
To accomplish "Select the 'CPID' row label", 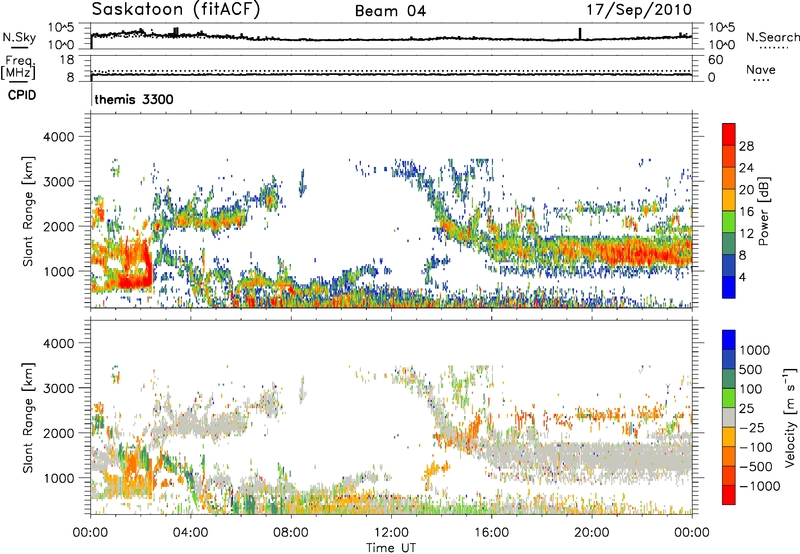I will coord(22,95).
